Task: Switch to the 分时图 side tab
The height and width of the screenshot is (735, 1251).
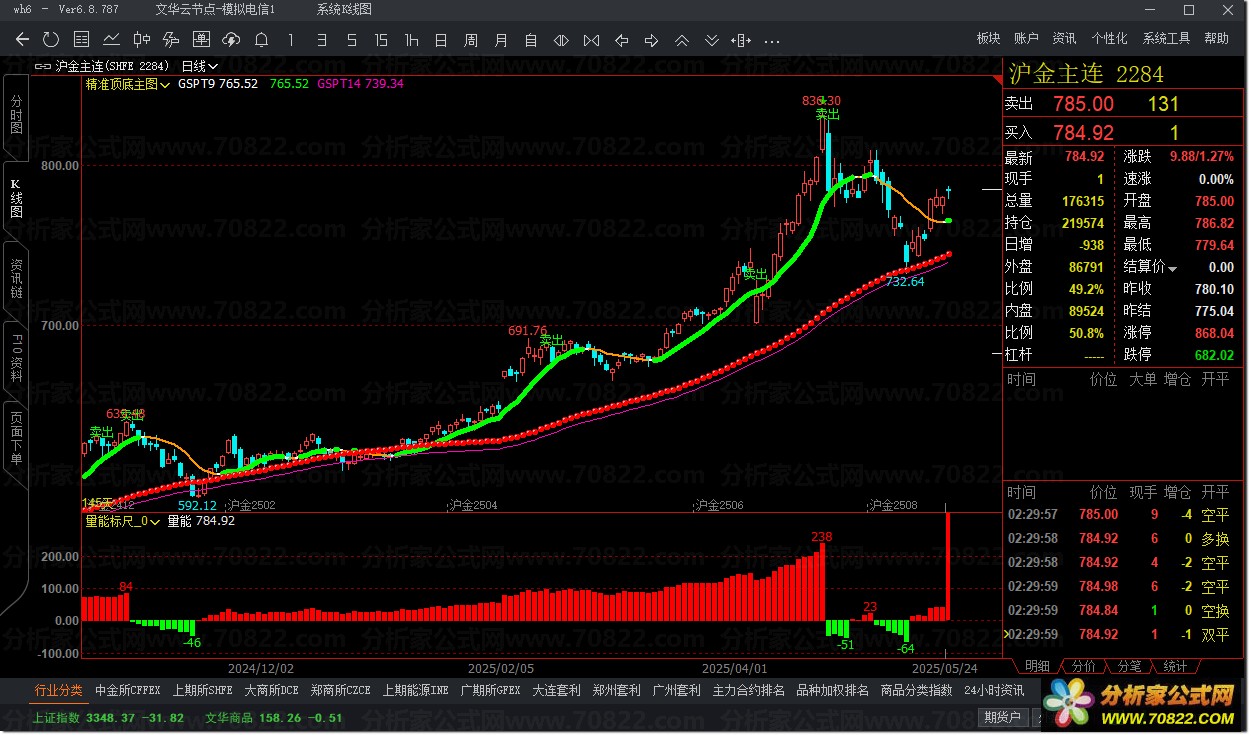Action: pos(15,115)
